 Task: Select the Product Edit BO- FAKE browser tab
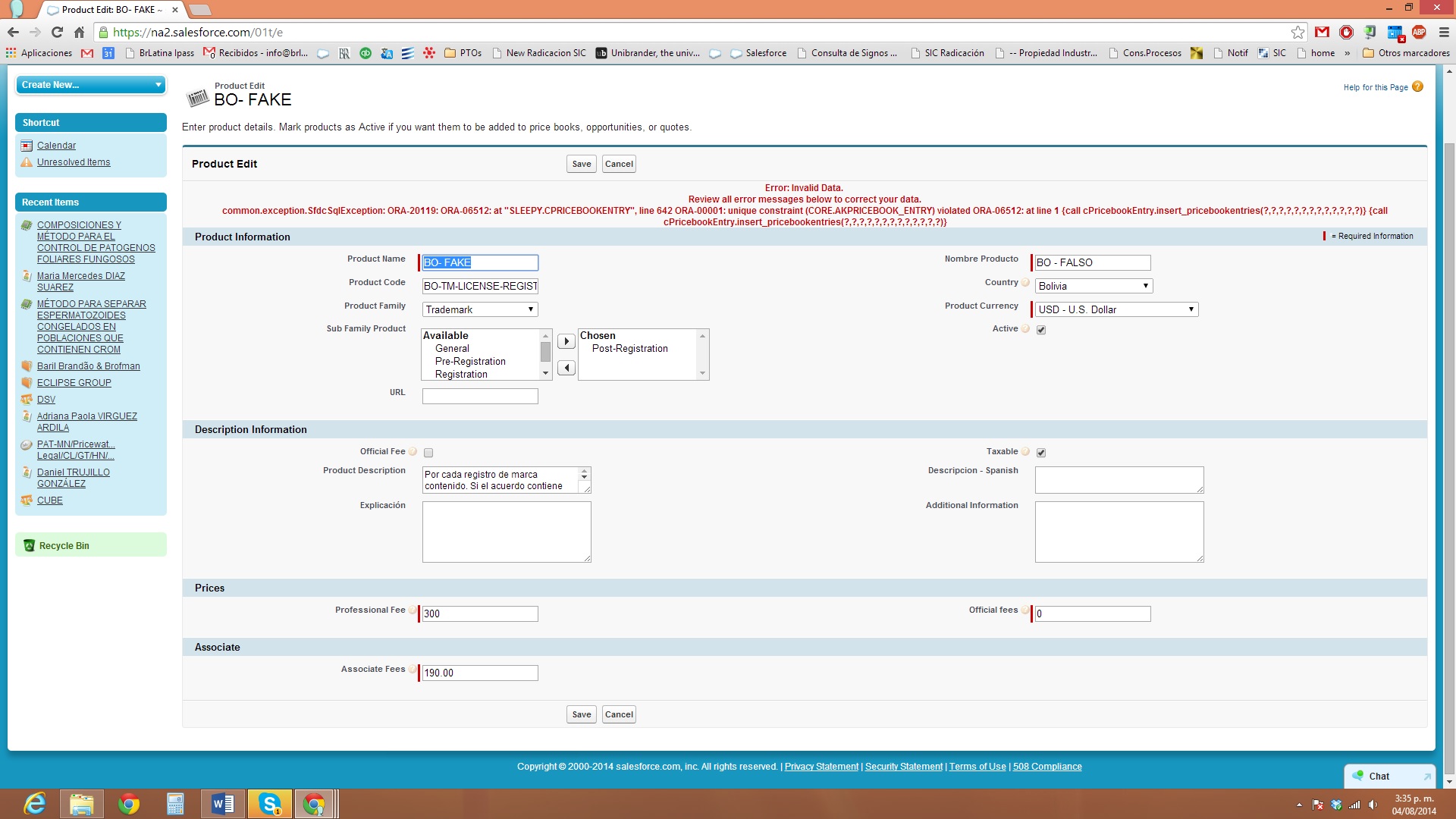pos(111,10)
